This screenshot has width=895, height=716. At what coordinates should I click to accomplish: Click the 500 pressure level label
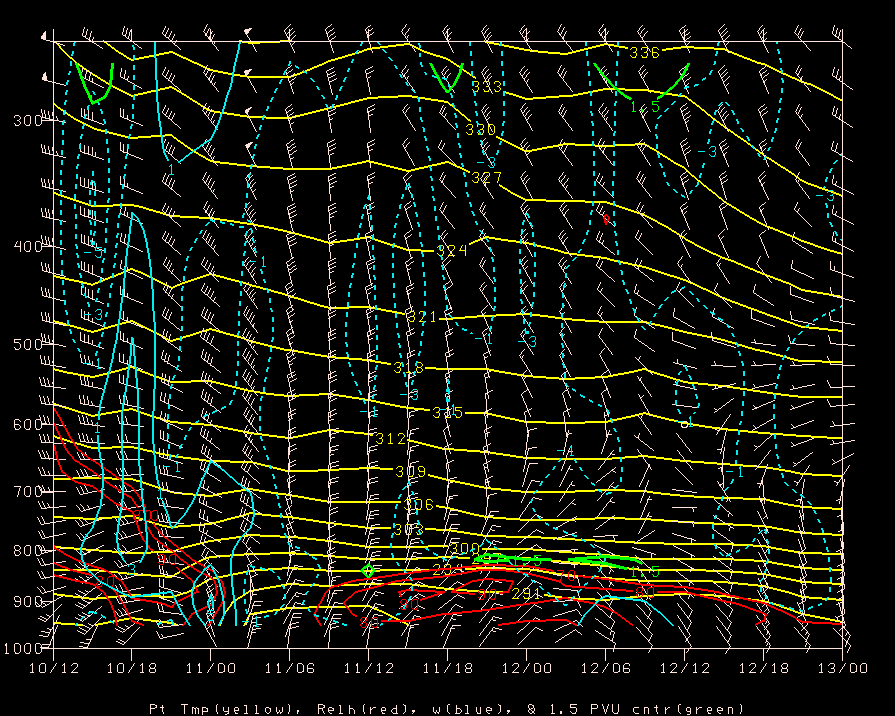pos(22,345)
